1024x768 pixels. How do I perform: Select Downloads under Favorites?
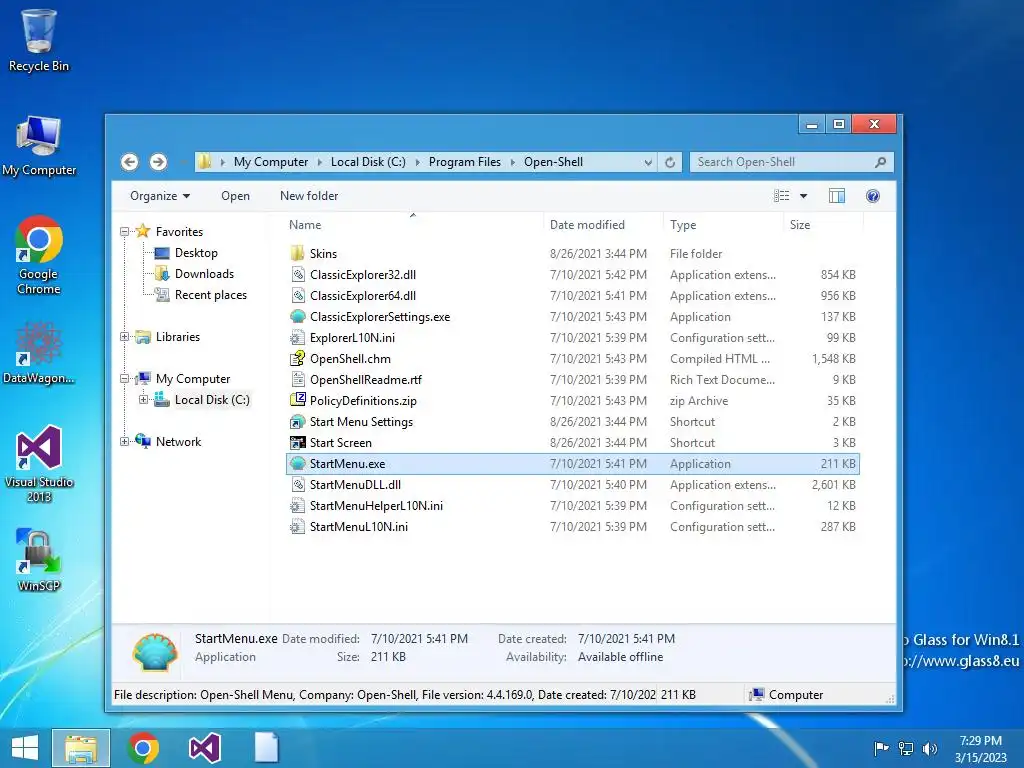click(x=204, y=274)
